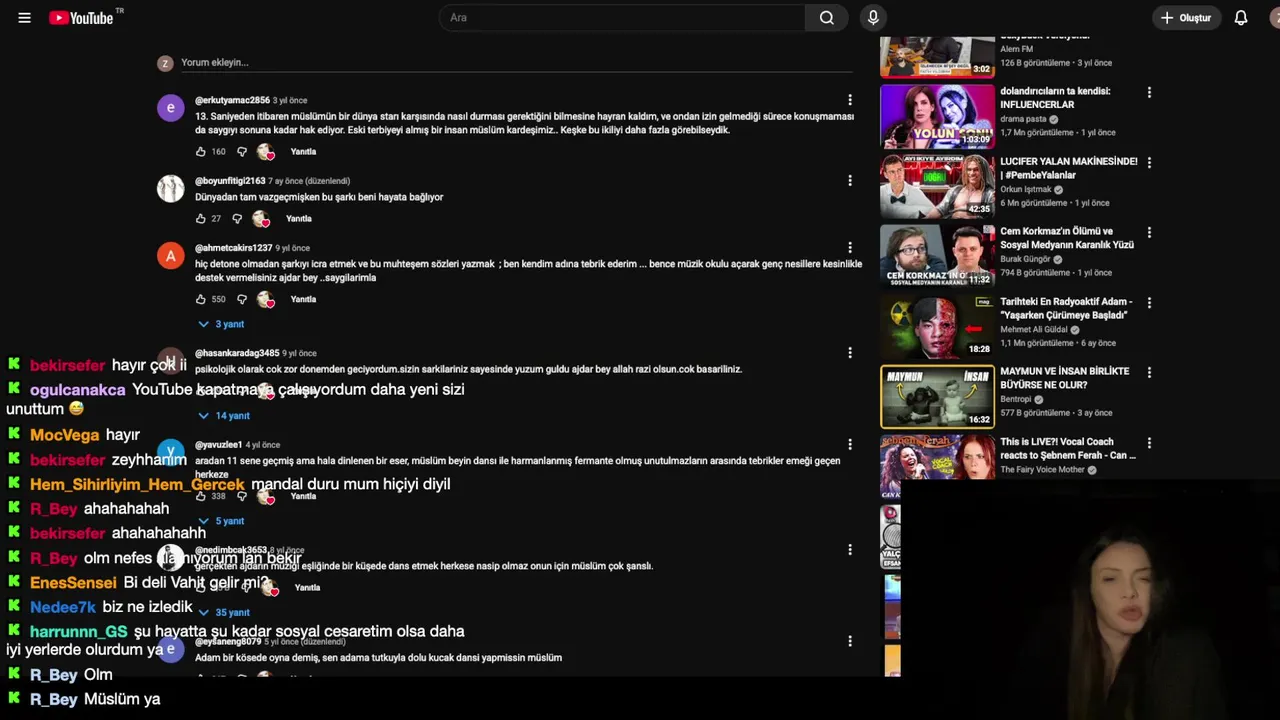Click chat username MocVega

tap(65, 435)
